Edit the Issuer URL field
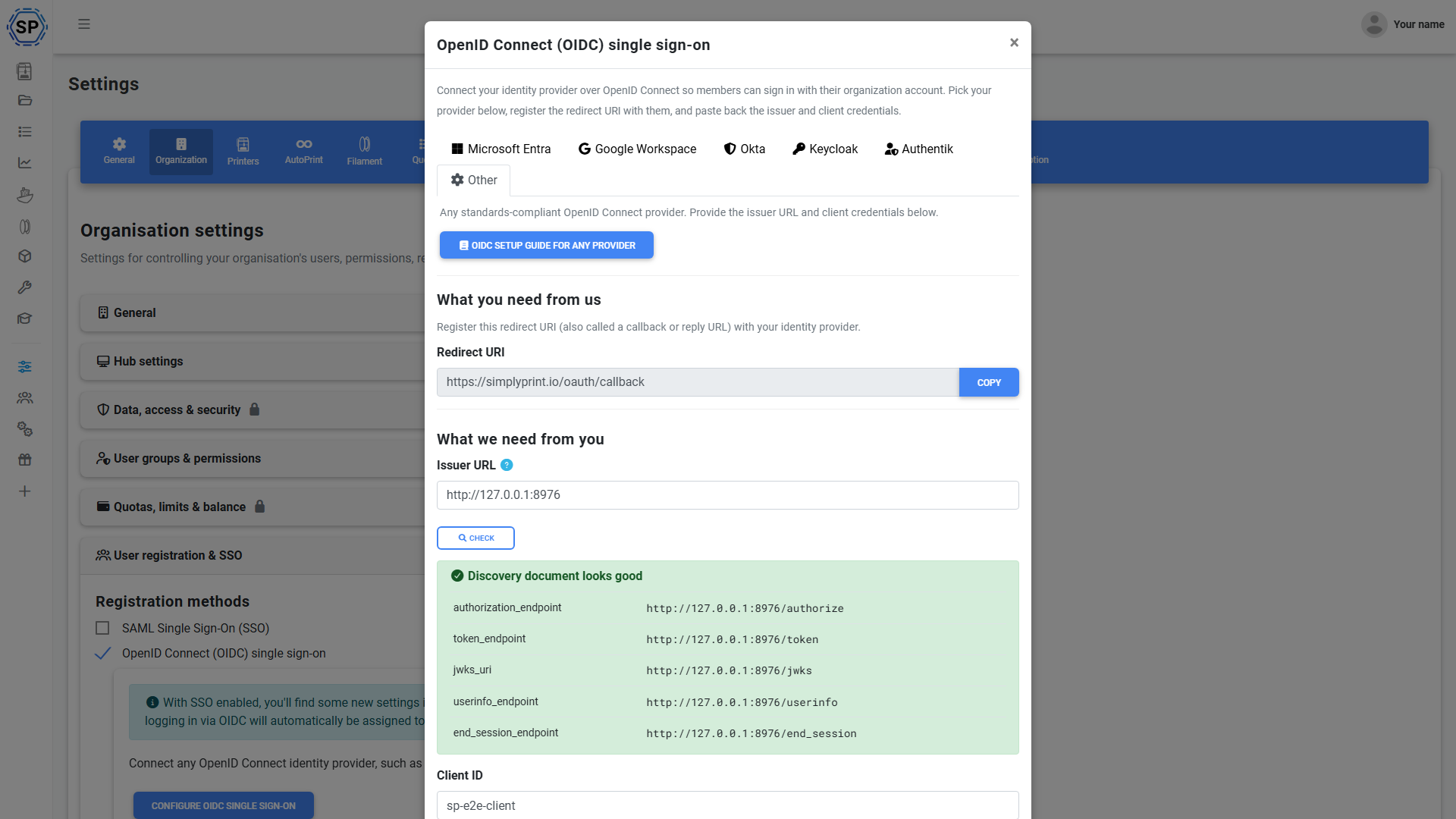The height and width of the screenshot is (819, 1456). pos(727,495)
